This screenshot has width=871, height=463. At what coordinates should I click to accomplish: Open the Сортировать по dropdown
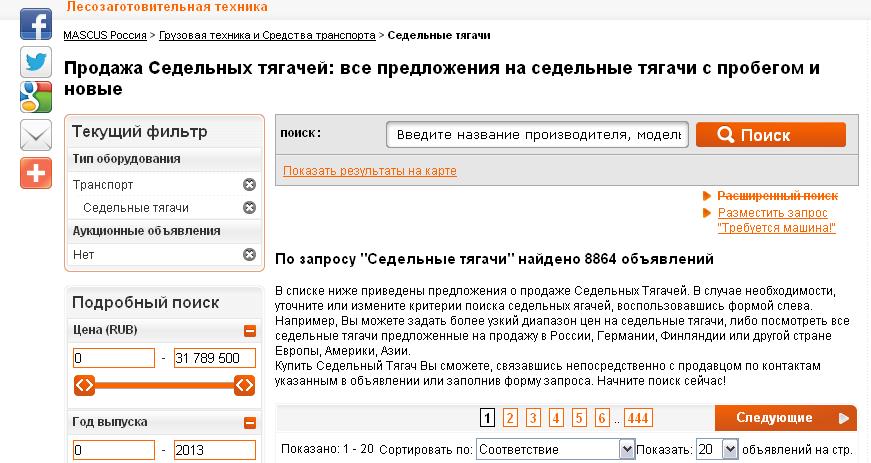point(555,449)
